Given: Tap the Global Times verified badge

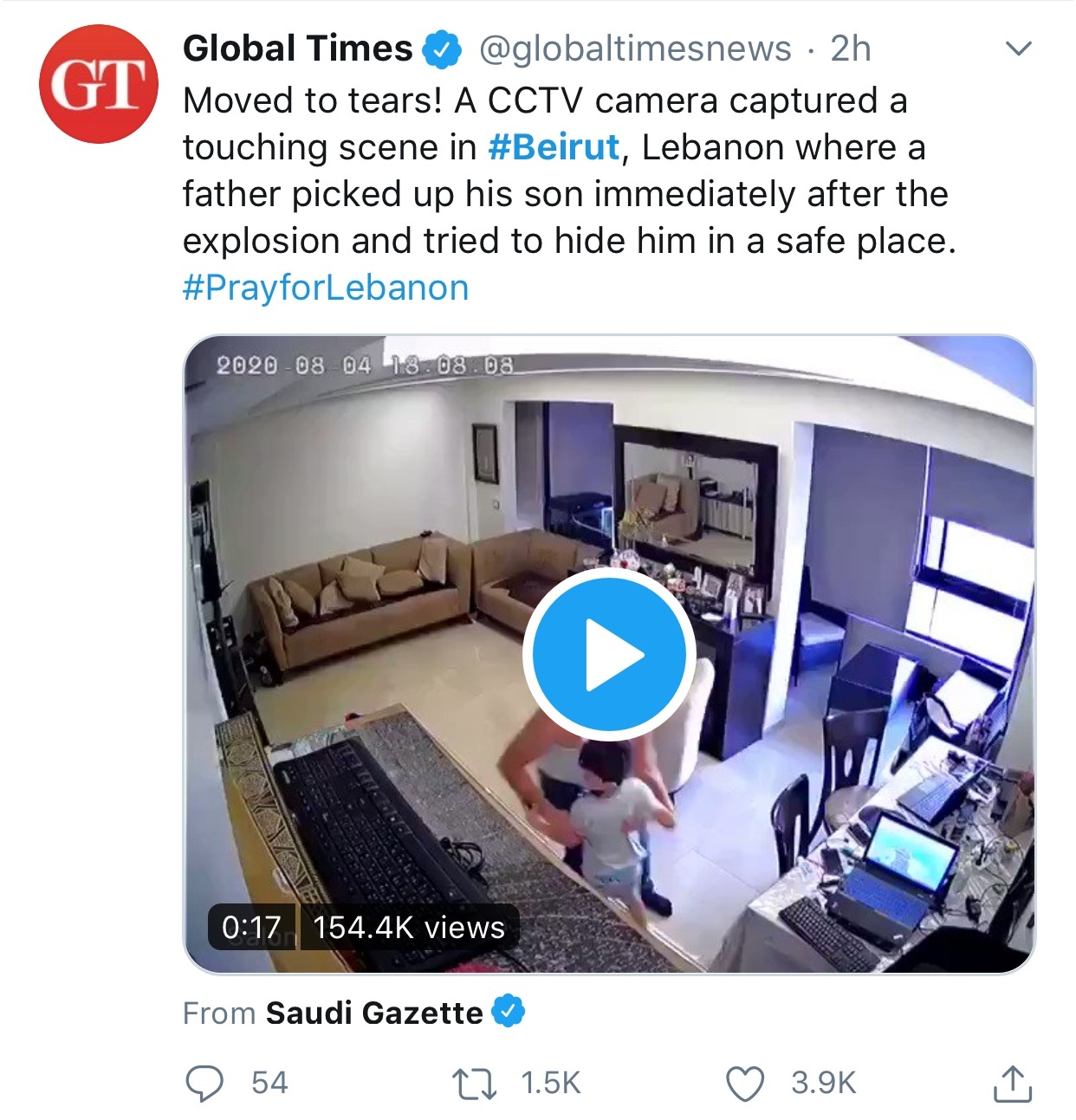Looking at the screenshot, I should (x=442, y=49).
